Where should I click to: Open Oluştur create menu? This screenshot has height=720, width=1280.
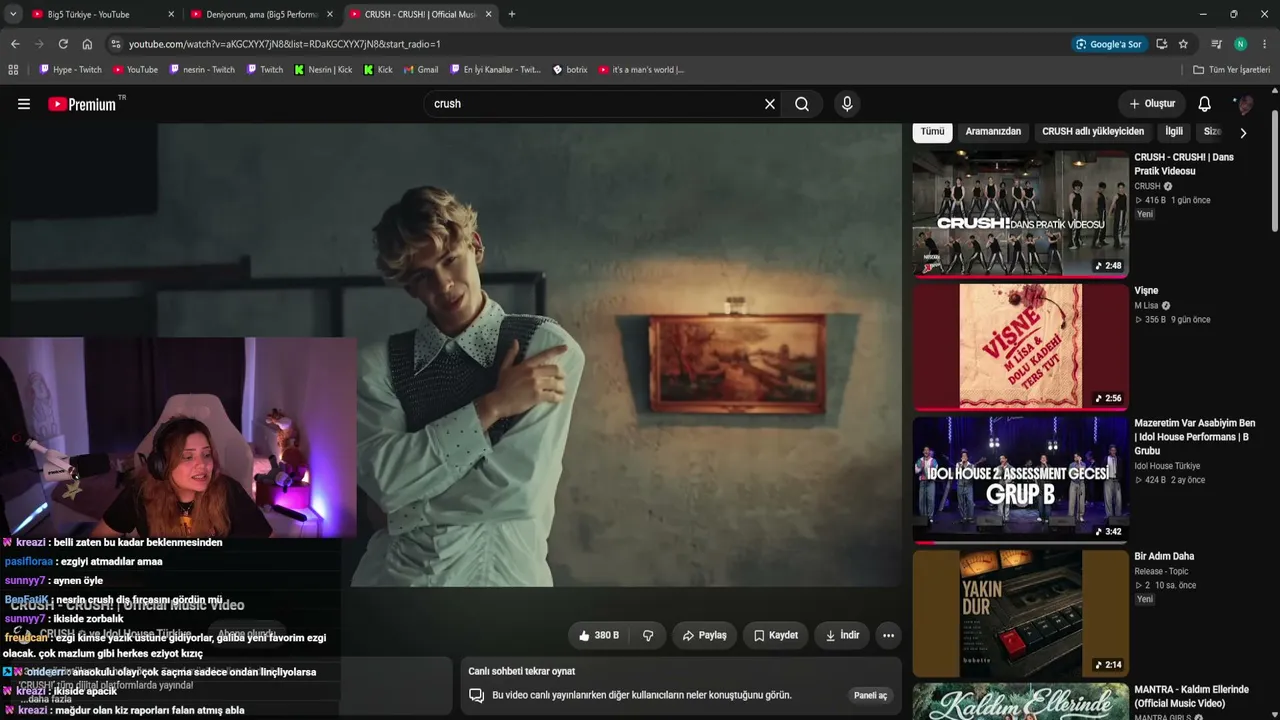click(1152, 104)
